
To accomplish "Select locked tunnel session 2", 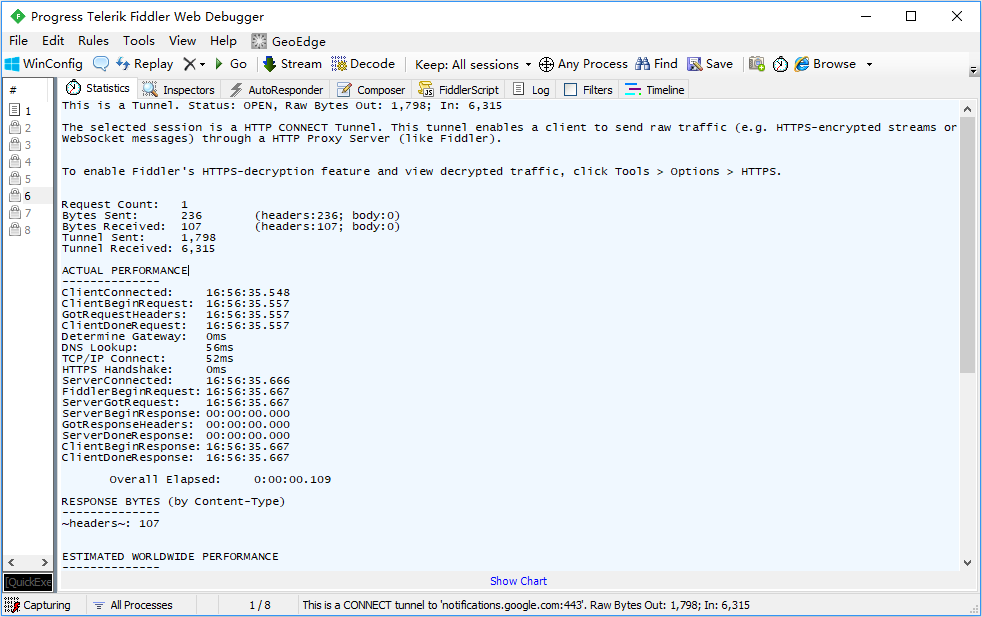I will coord(28,128).
